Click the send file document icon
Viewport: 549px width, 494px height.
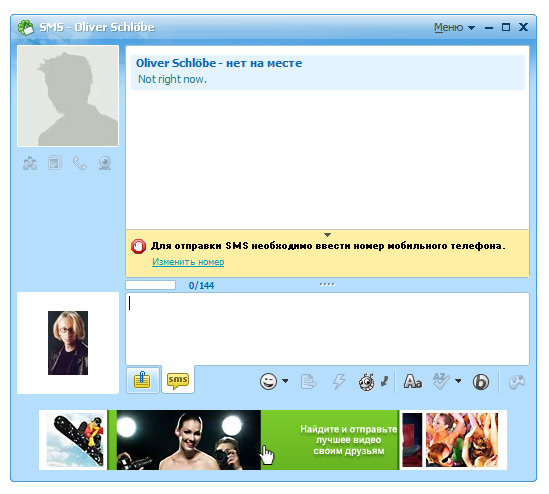pos(308,382)
